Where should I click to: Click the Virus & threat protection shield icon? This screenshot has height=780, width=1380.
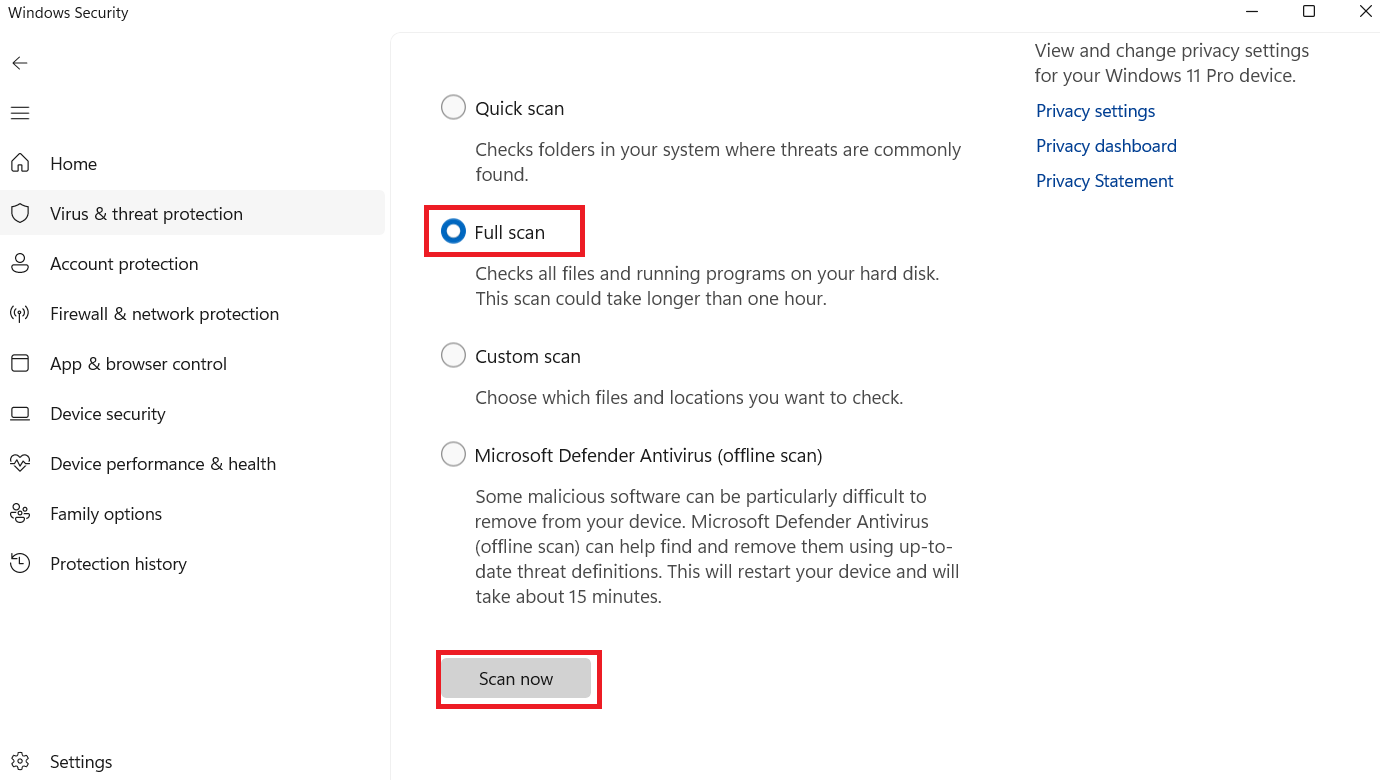[x=20, y=213]
